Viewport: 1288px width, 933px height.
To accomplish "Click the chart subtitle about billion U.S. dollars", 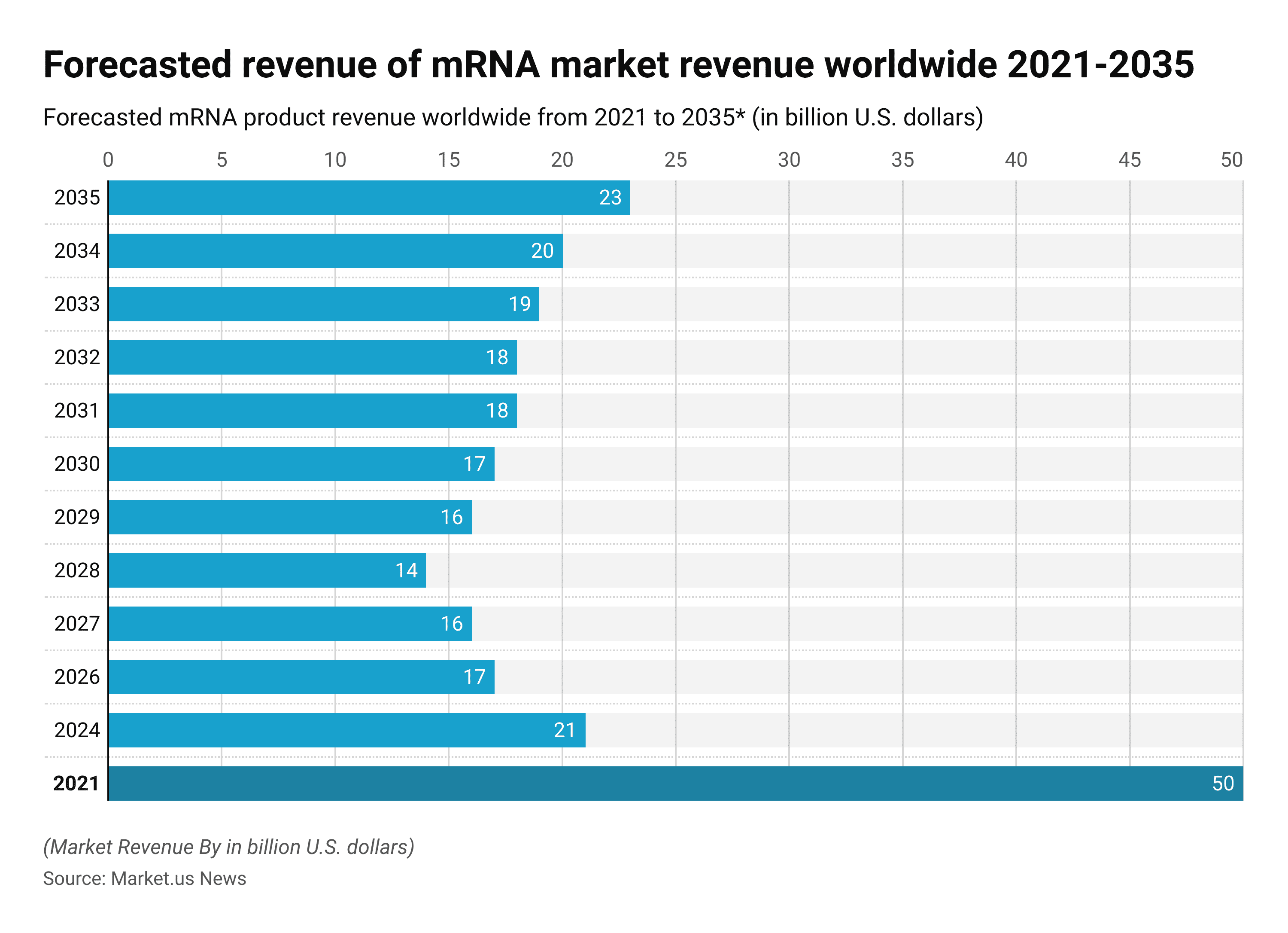I will pyautogui.click(x=513, y=118).
